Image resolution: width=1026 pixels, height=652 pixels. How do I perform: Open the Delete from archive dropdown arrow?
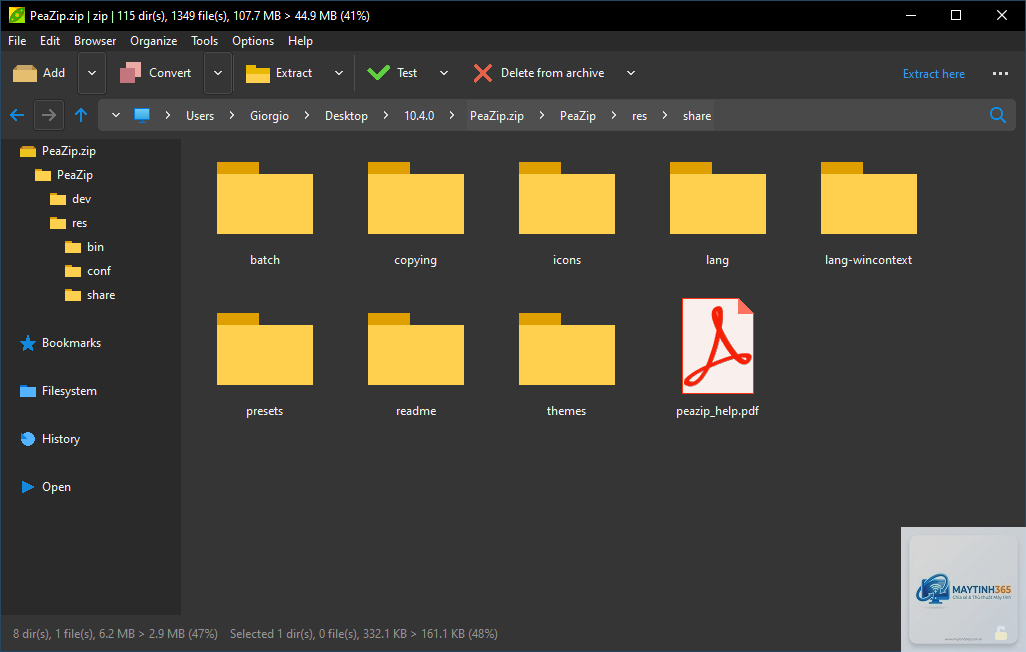coord(631,73)
